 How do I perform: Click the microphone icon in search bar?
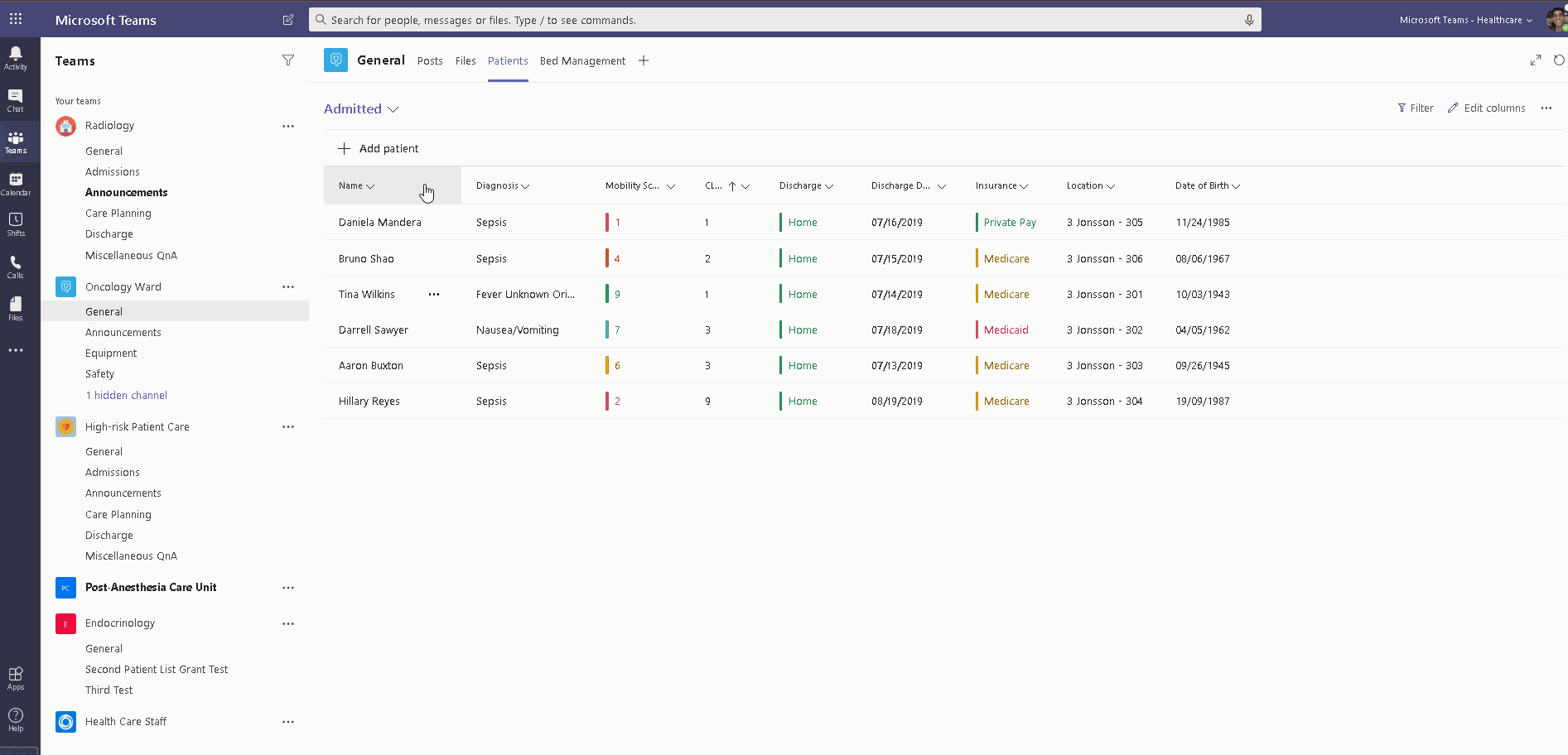(1249, 20)
